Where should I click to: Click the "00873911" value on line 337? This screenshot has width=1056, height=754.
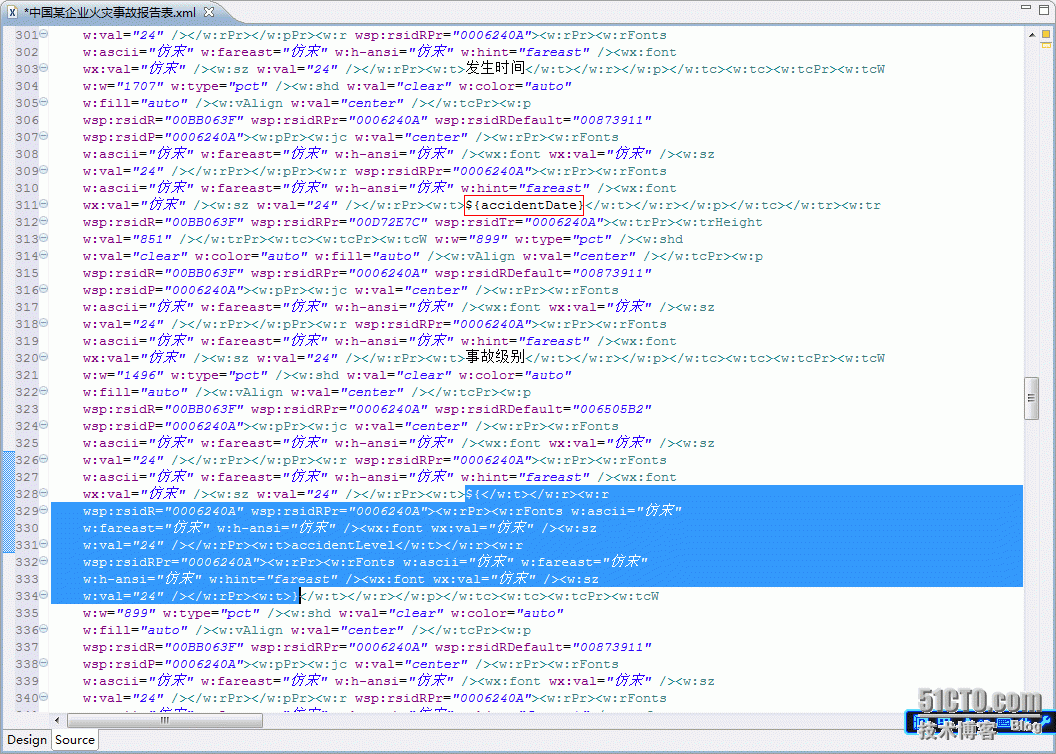(x=612, y=647)
